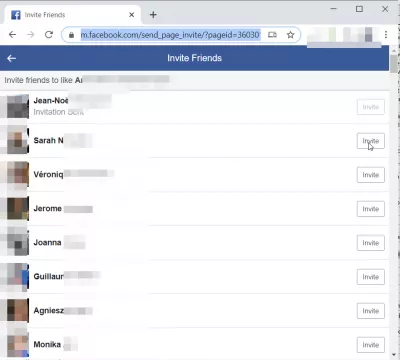Screen dimensions: 400x360
Task: Click the page scrollbar thumb
Action: coord(394,64)
